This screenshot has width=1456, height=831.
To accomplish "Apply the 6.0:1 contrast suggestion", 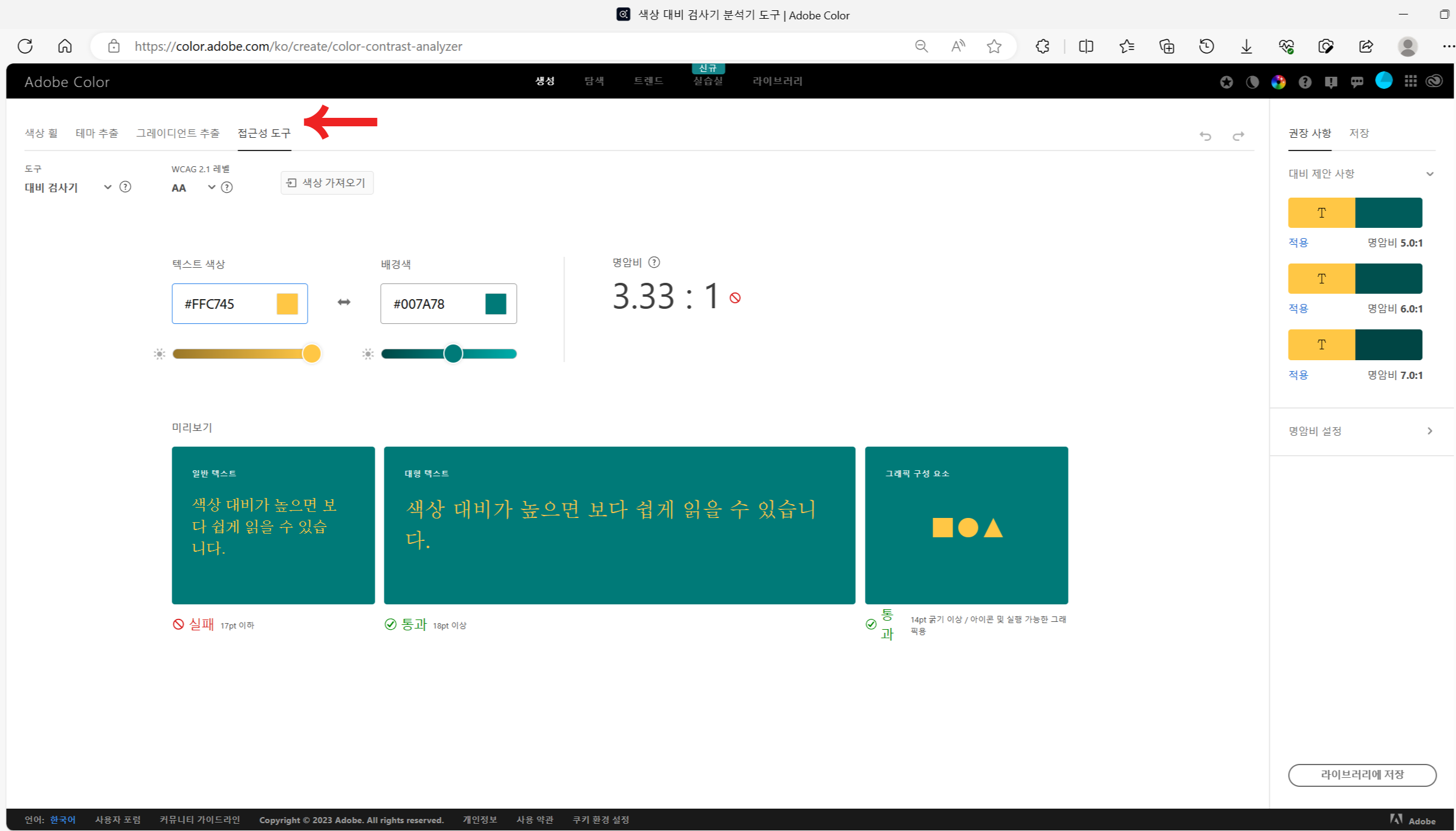I will pos(1298,308).
